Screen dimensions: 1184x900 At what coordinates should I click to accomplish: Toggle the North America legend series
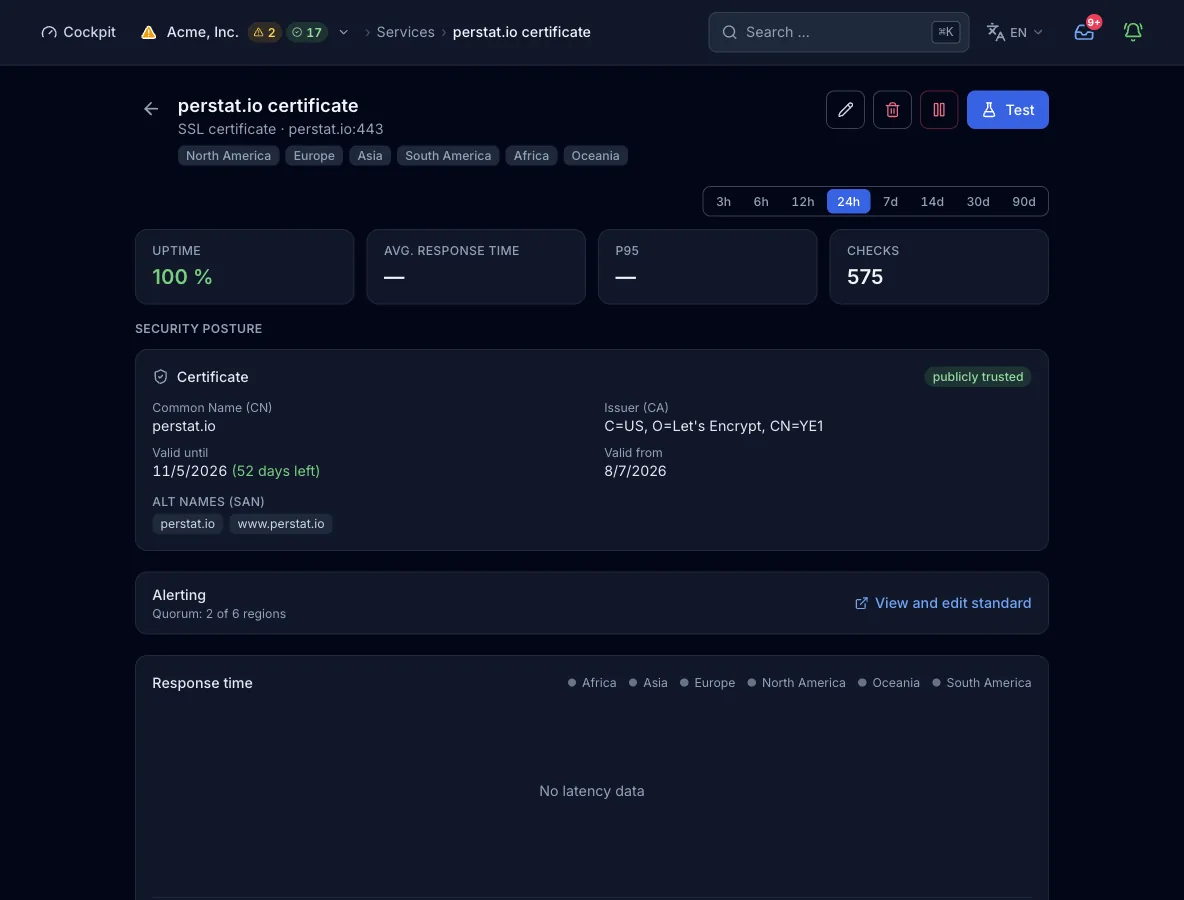click(796, 683)
